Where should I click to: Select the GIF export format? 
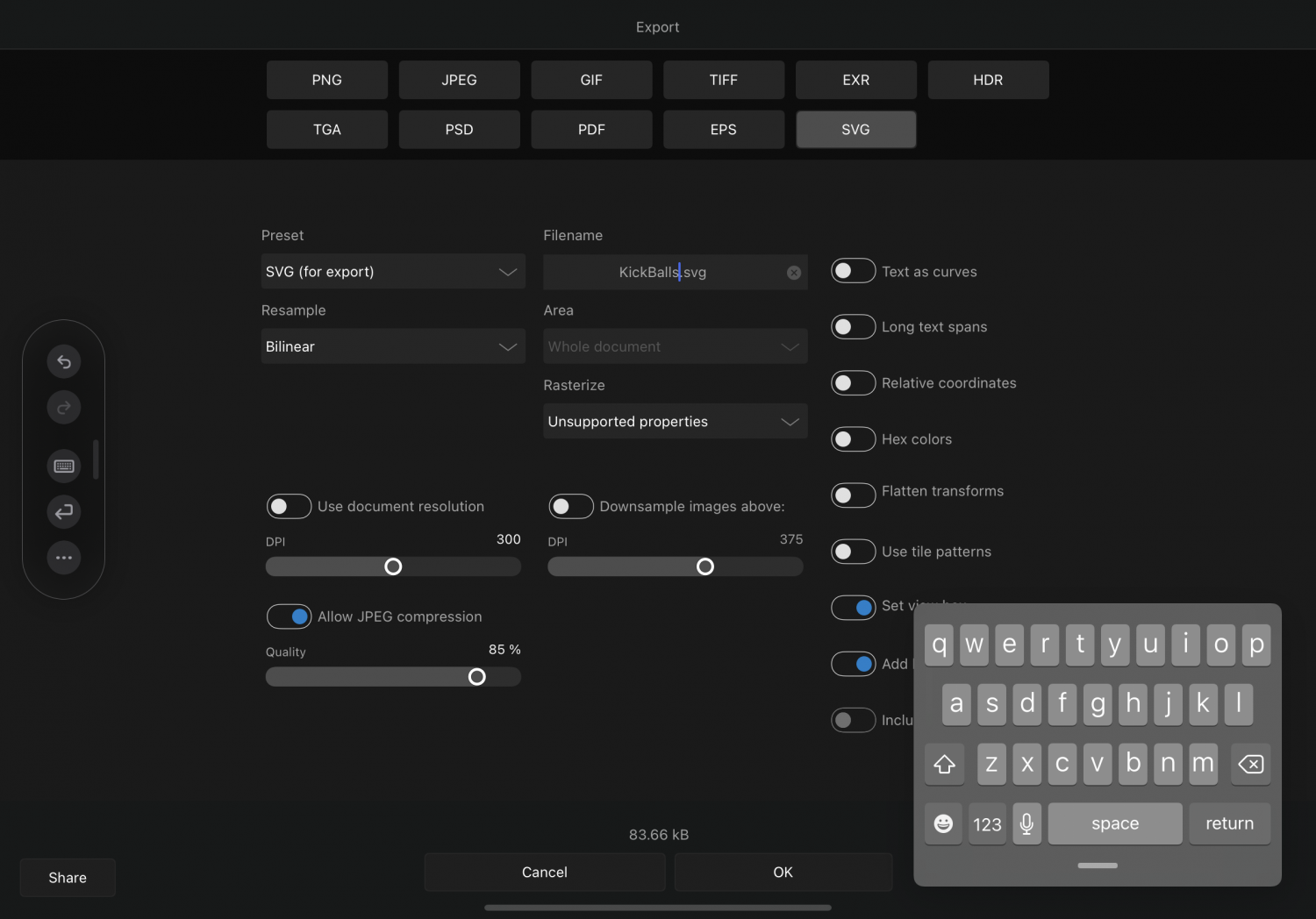pos(591,80)
